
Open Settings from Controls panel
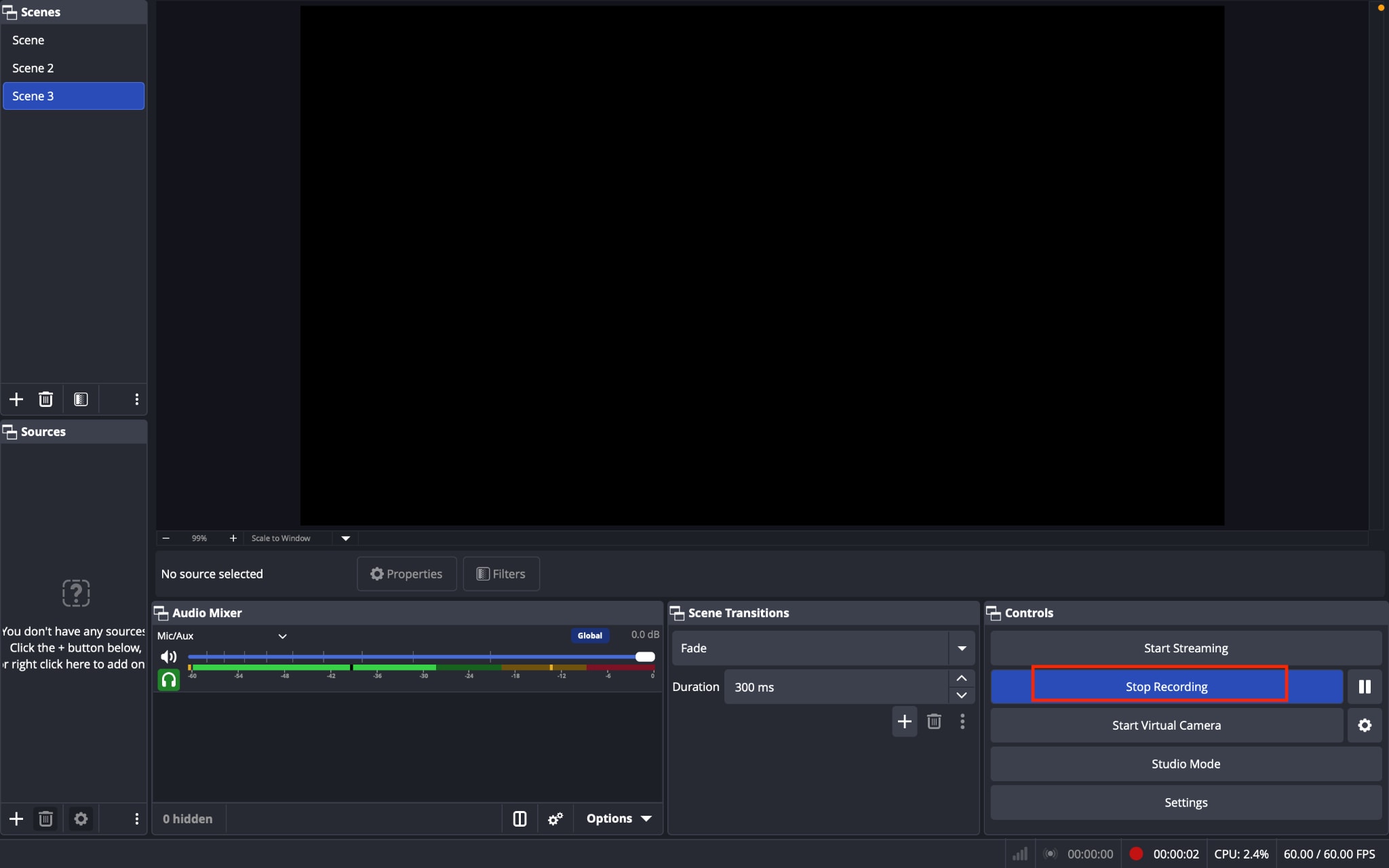coord(1186,803)
